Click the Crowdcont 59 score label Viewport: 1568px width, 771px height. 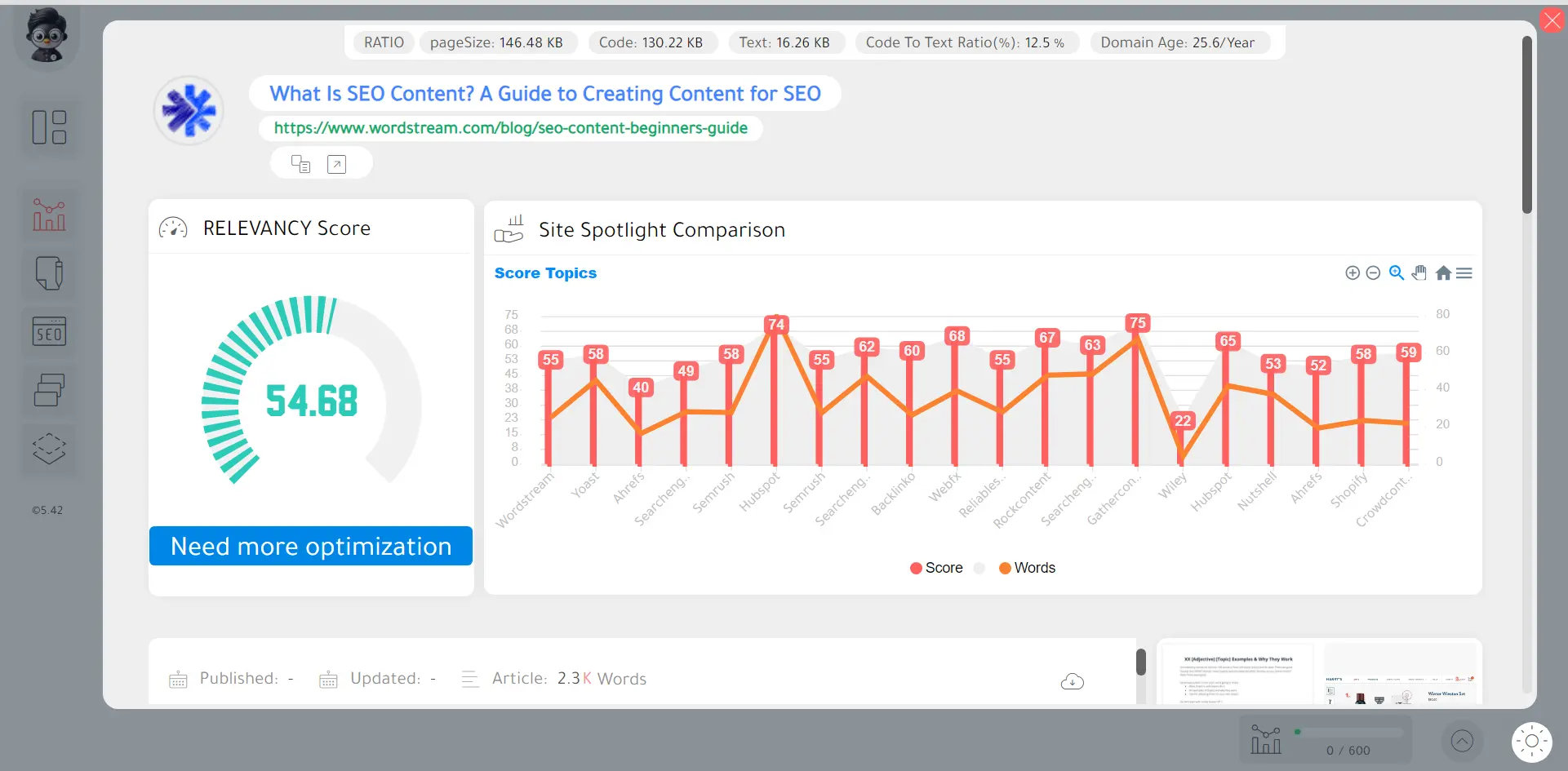click(x=1408, y=352)
